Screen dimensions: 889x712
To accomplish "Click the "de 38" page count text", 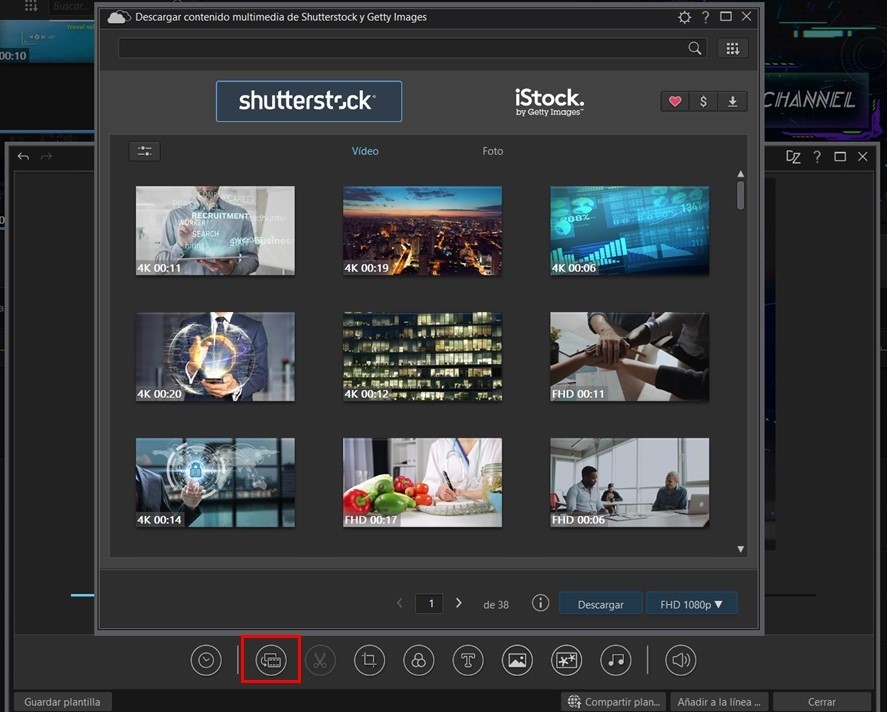I will click(x=496, y=605).
